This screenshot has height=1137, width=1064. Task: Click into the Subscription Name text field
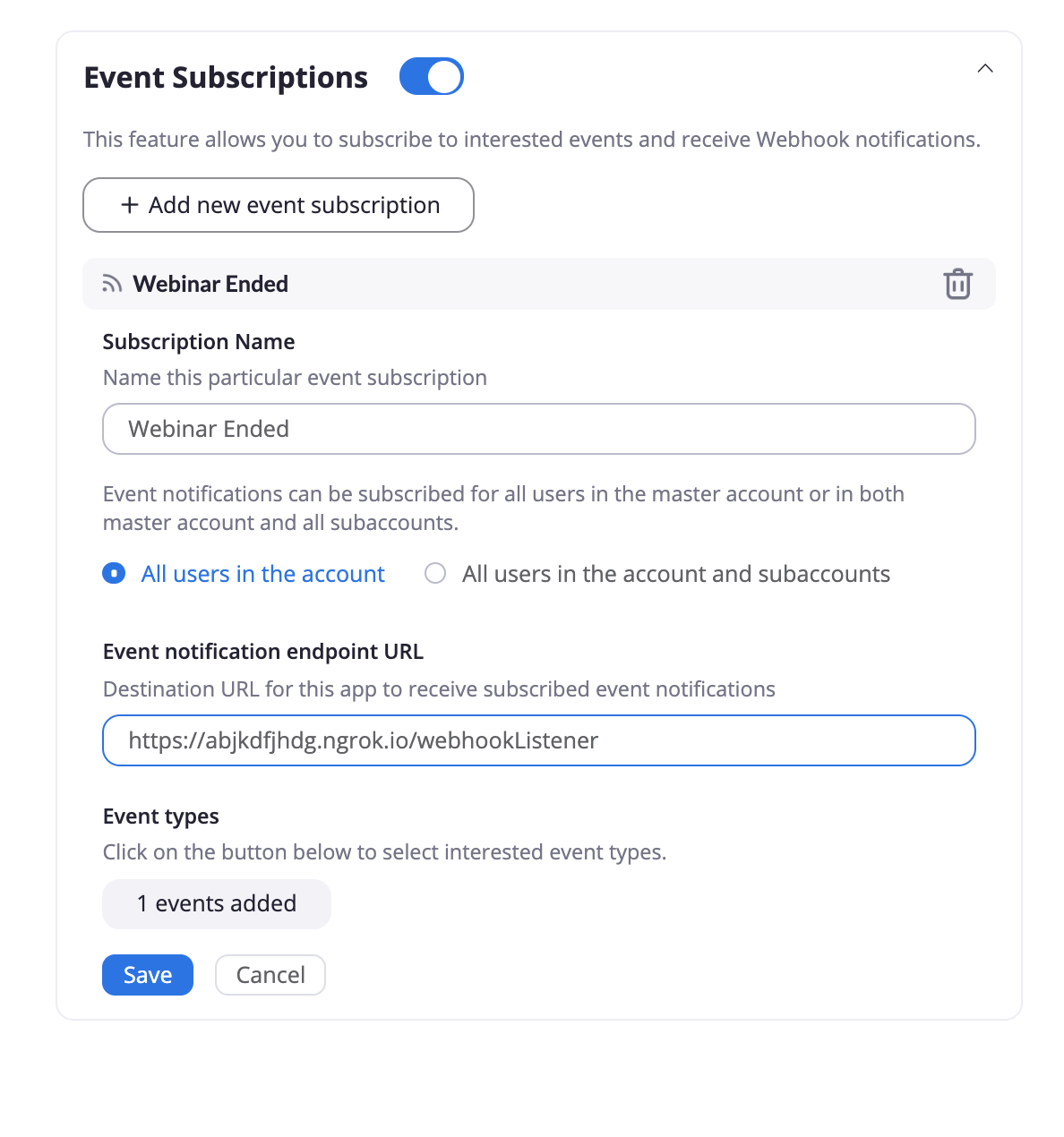[x=539, y=429]
